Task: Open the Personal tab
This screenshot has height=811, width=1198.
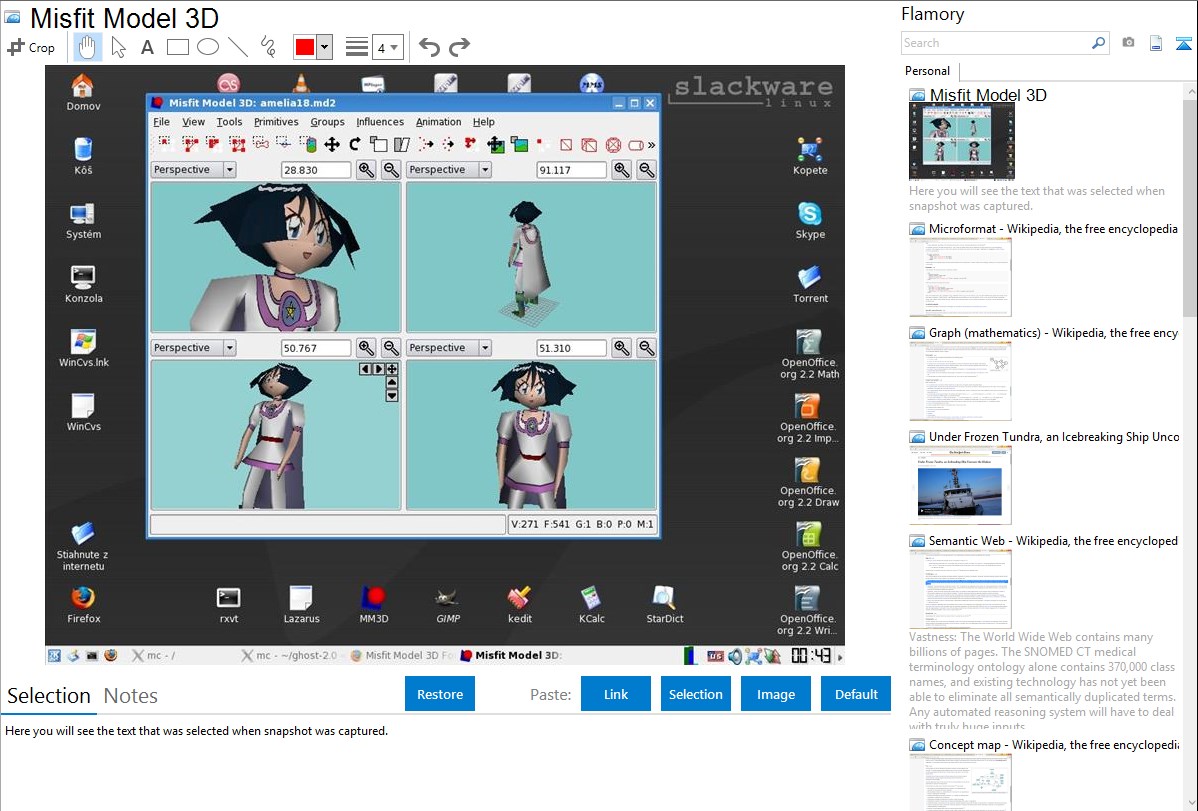Action: [928, 71]
